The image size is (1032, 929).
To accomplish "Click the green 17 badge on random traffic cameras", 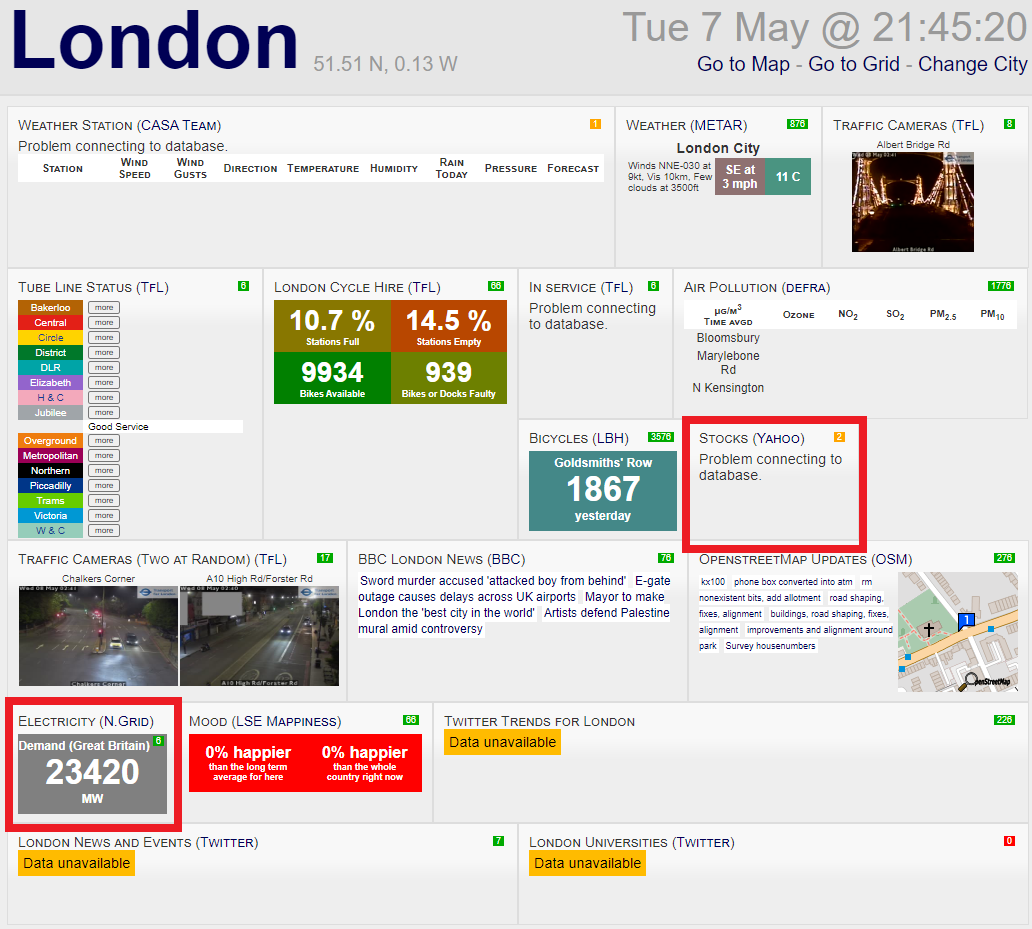I will [x=325, y=558].
